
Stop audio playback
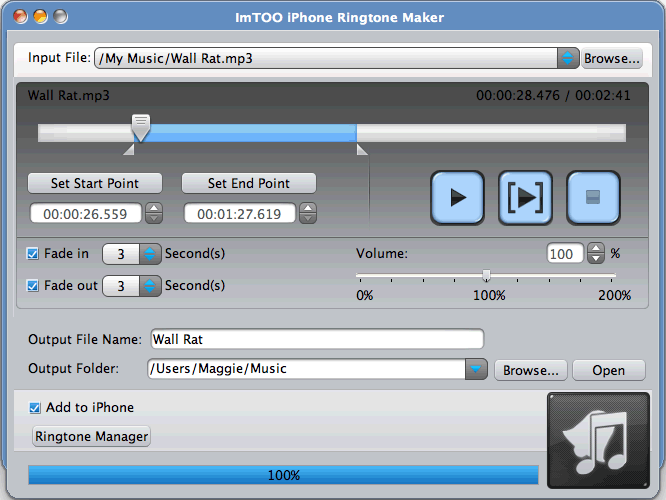point(593,198)
